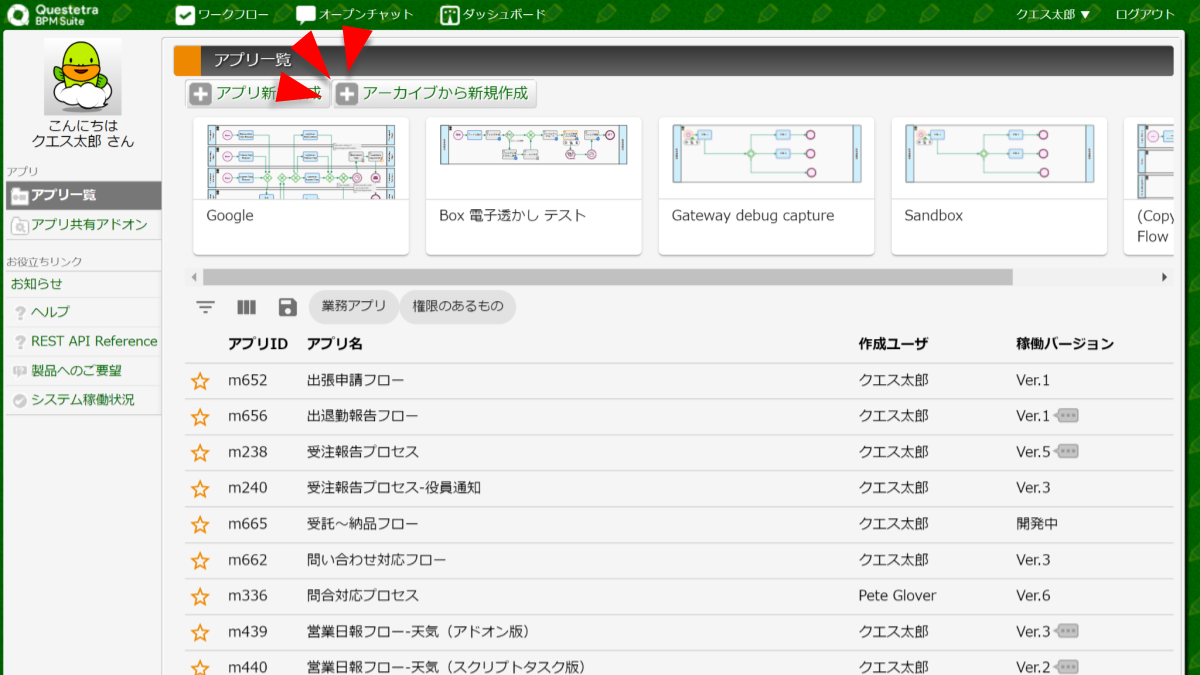Sort by the 作成ユーザ column header

point(893,344)
